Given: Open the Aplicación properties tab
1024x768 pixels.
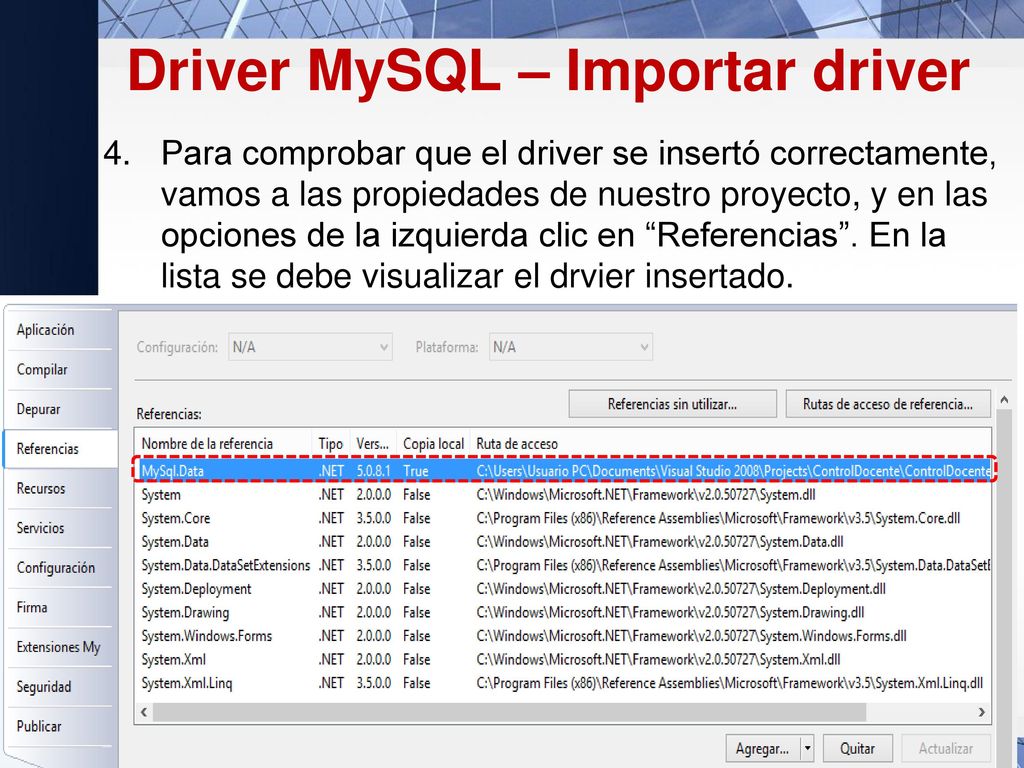Looking at the screenshot, I should tap(59, 330).
